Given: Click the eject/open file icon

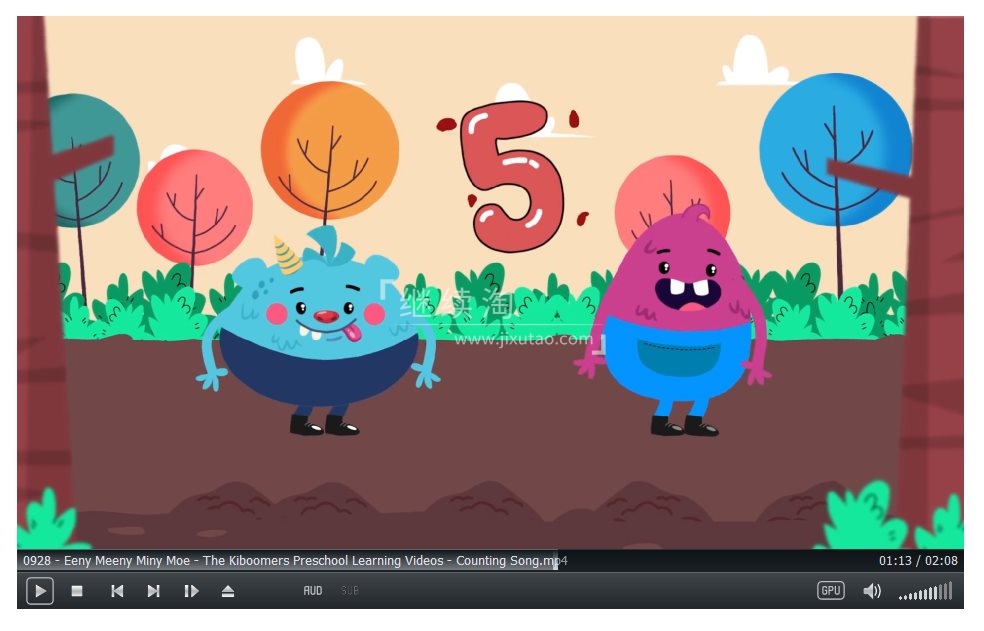Looking at the screenshot, I should (228, 591).
